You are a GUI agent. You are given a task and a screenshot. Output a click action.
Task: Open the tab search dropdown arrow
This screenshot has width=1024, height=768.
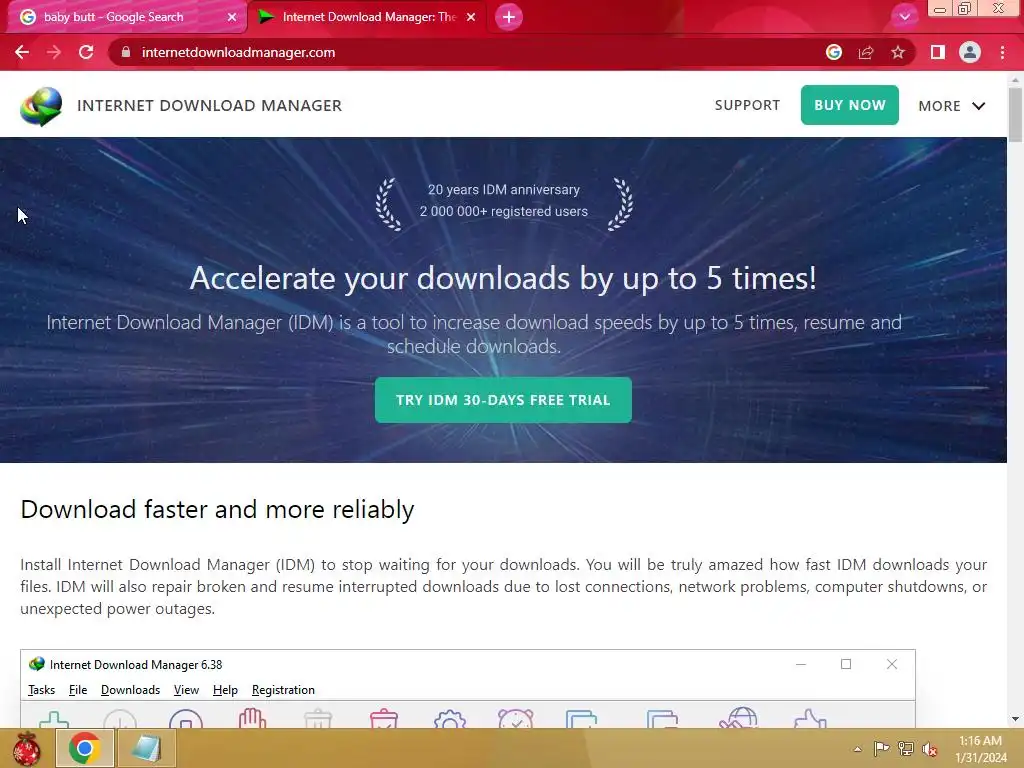pos(904,17)
